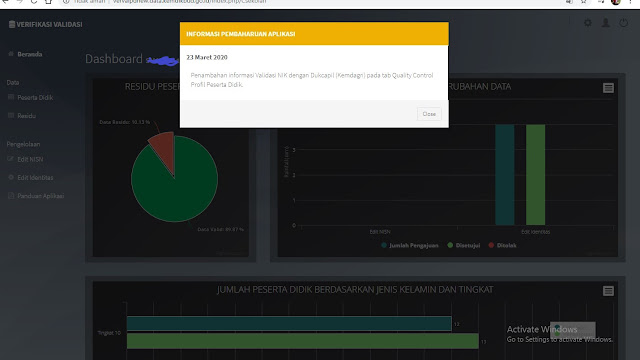This screenshot has width=640, height=360.
Task: Click the browser reload icon
Action: [34, 2]
